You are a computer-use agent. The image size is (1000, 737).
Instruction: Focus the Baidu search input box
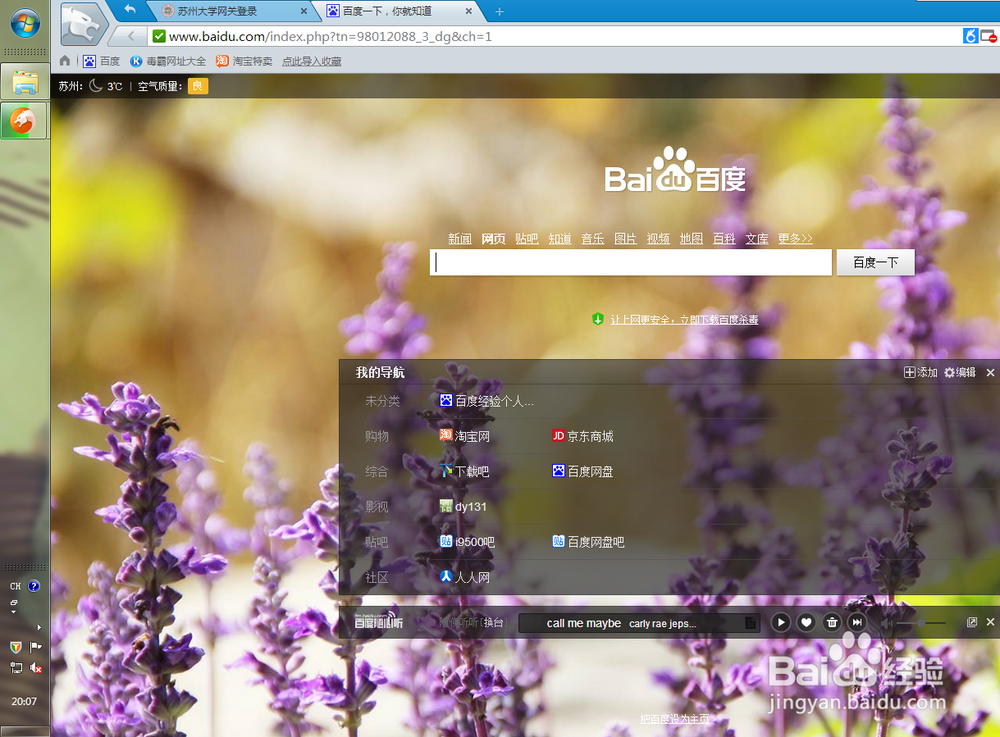click(x=631, y=262)
